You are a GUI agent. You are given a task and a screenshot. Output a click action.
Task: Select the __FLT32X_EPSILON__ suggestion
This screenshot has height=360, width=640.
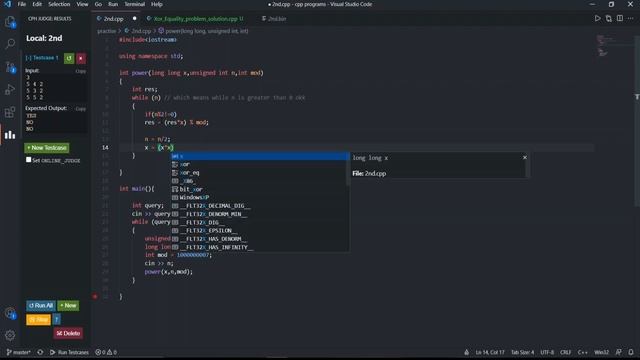pyautogui.click(x=260, y=231)
